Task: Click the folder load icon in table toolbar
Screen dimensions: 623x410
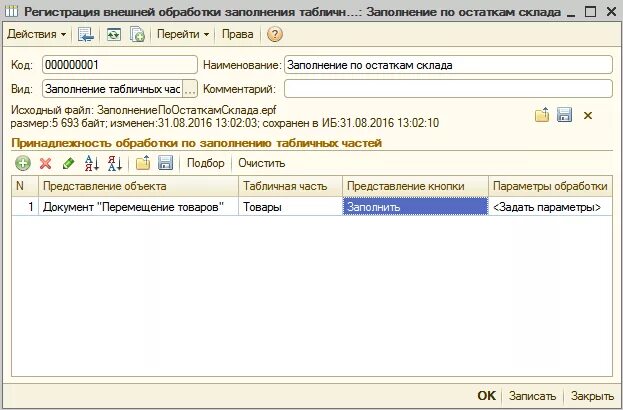Action: tap(143, 163)
